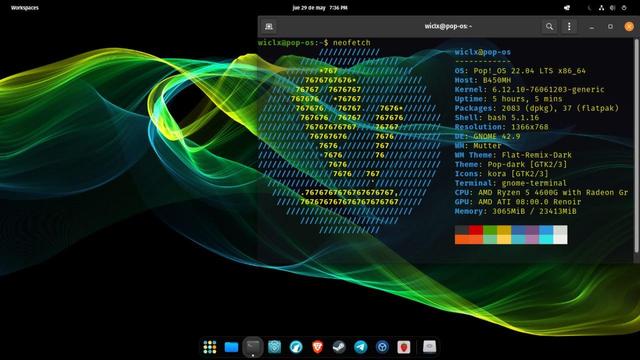Click the red swatch in the neofetch palette
Image resolution: width=640 pixels, height=360 pixels.
476,230
